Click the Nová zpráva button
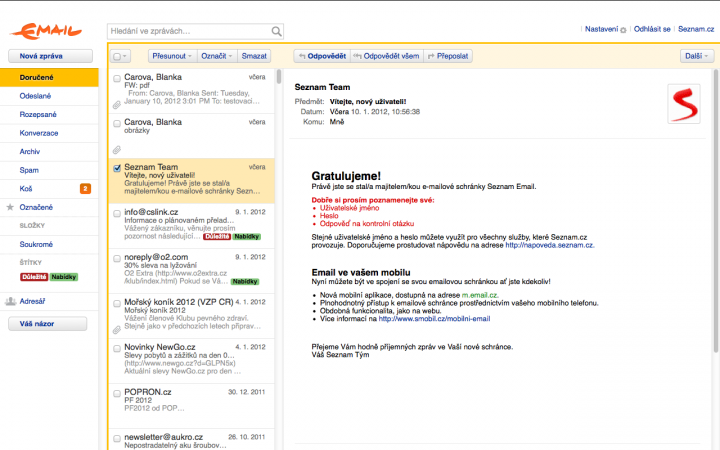This screenshot has width=720, height=450. pos(51,56)
